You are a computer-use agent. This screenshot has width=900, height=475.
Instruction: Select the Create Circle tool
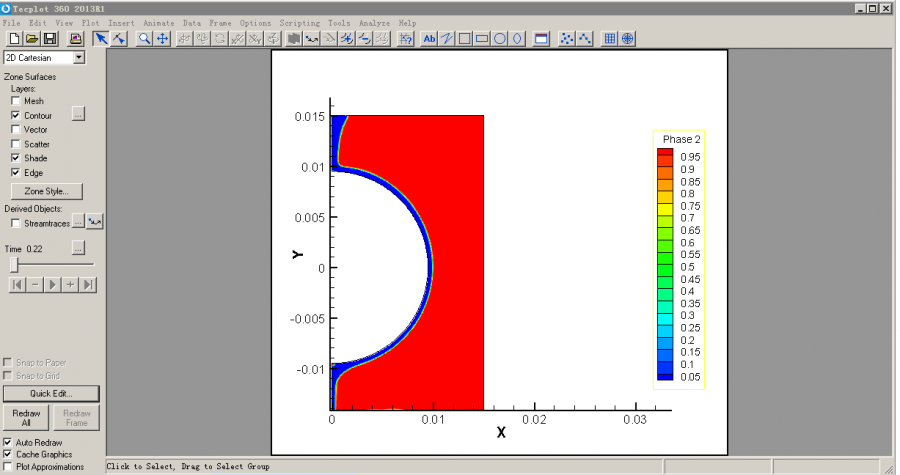pyautogui.click(x=500, y=39)
